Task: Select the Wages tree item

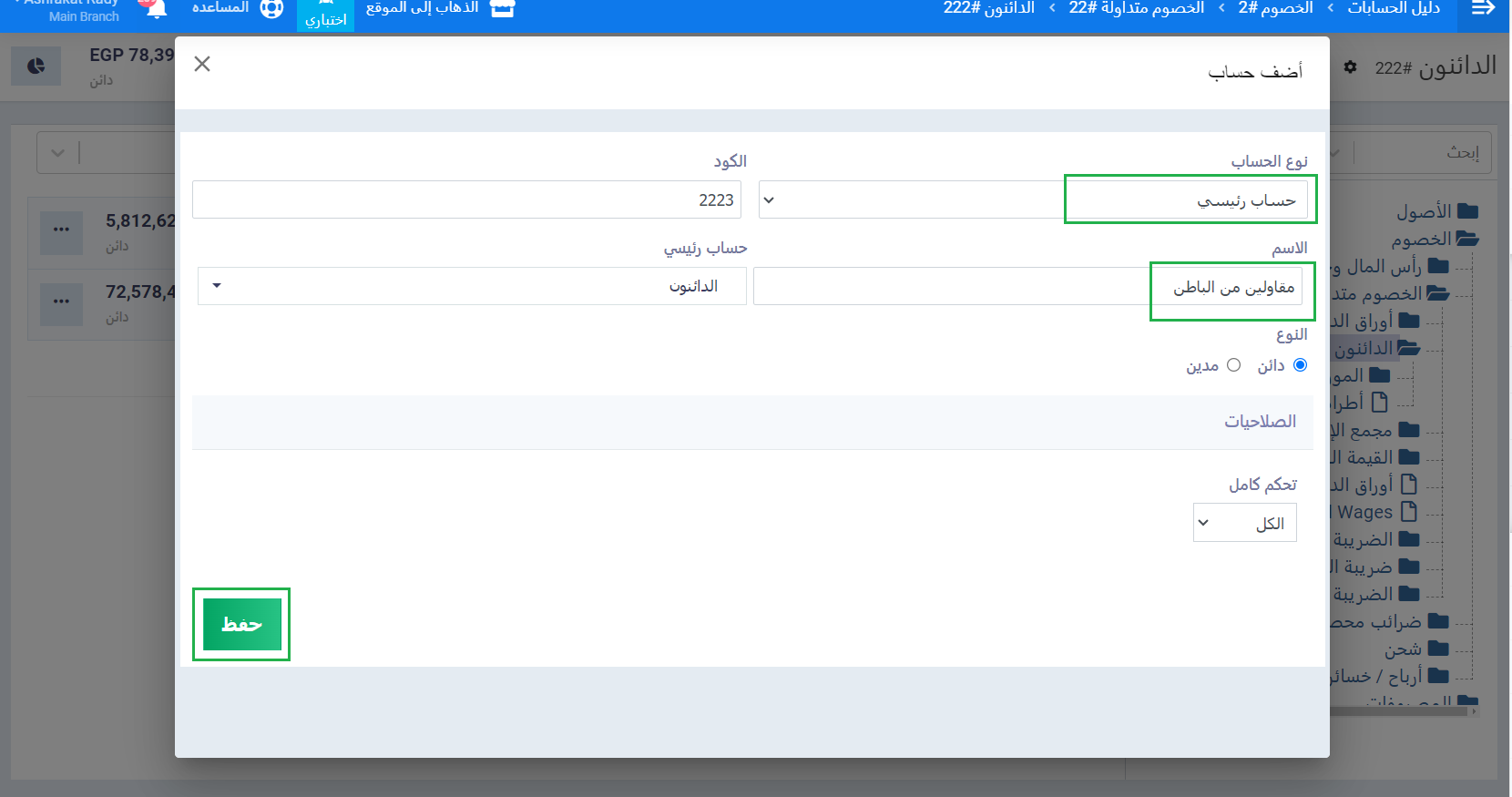Action: [1364, 513]
